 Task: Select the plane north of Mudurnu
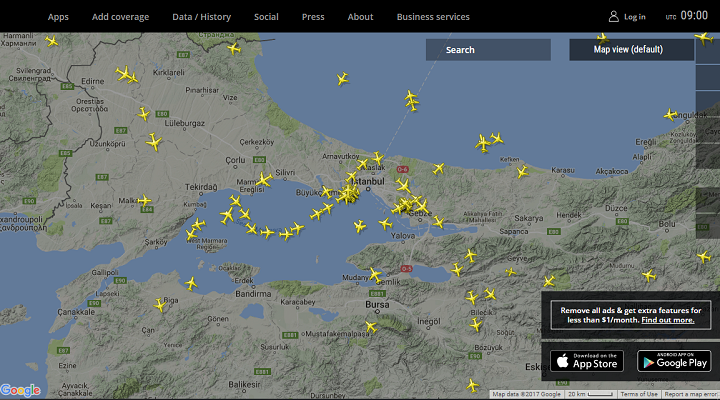point(649,276)
